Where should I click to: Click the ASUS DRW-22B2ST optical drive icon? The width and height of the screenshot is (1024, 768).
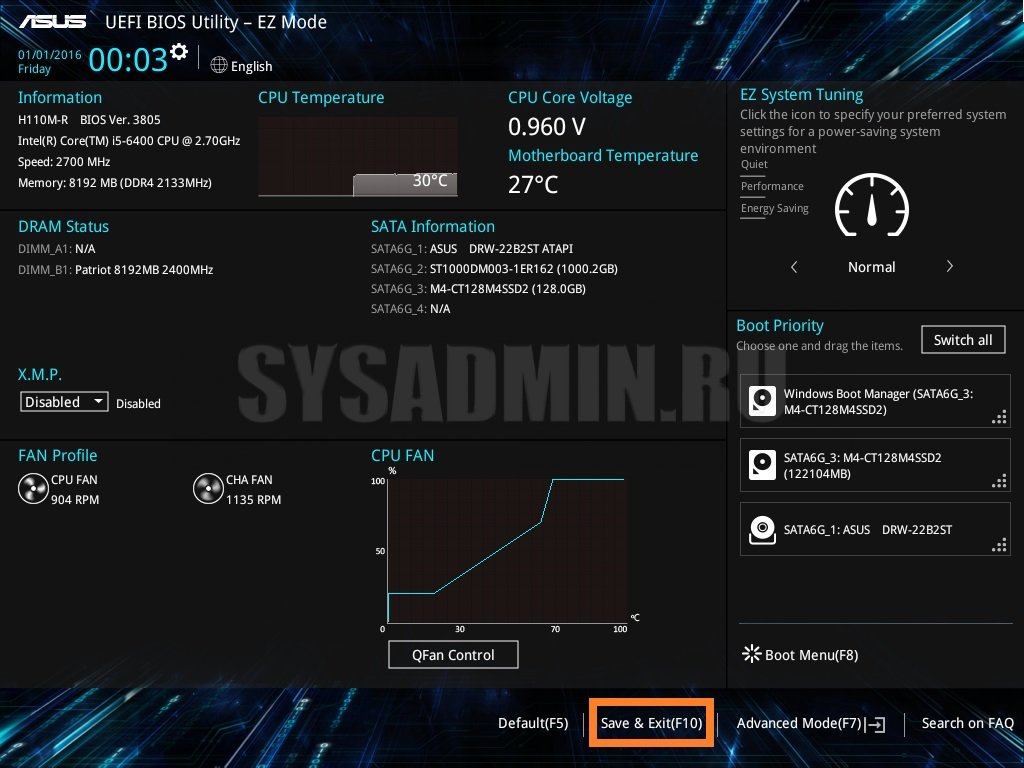click(x=763, y=529)
